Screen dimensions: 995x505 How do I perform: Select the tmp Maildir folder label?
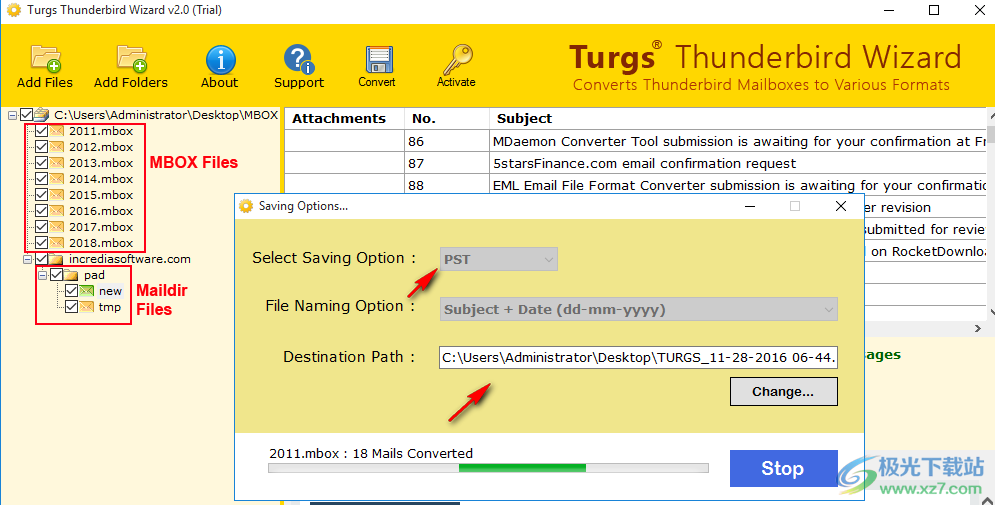[109, 307]
